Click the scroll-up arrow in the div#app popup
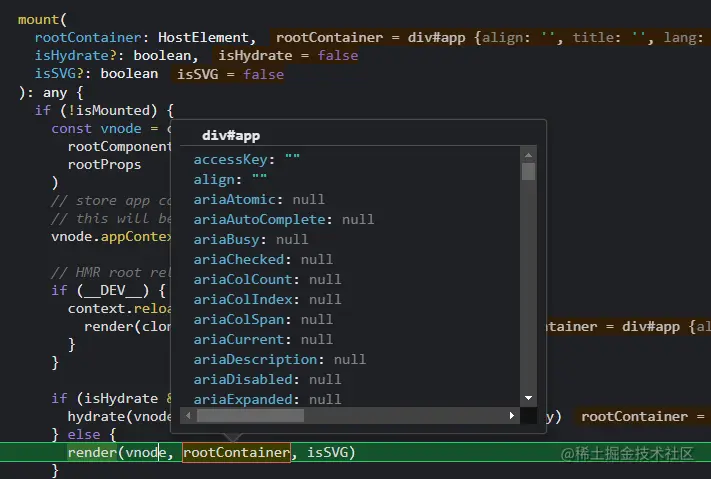Image resolution: width=711 pixels, height=479 pixels. click(x=528, y=155)
